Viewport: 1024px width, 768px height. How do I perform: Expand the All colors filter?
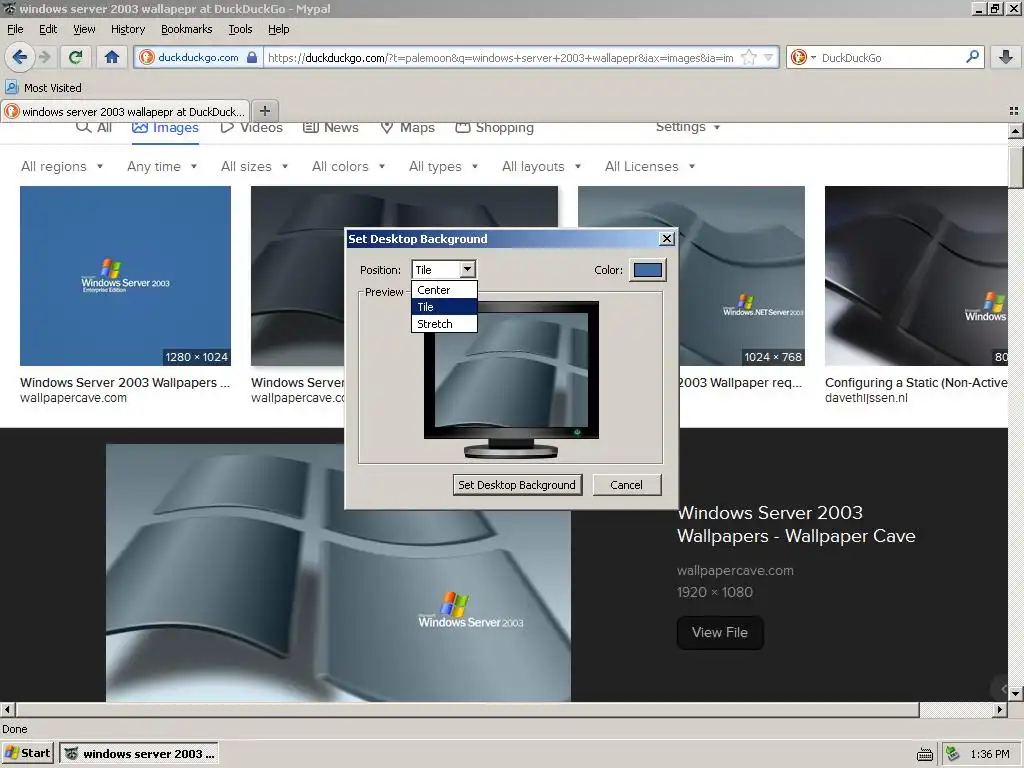point(349,167)
